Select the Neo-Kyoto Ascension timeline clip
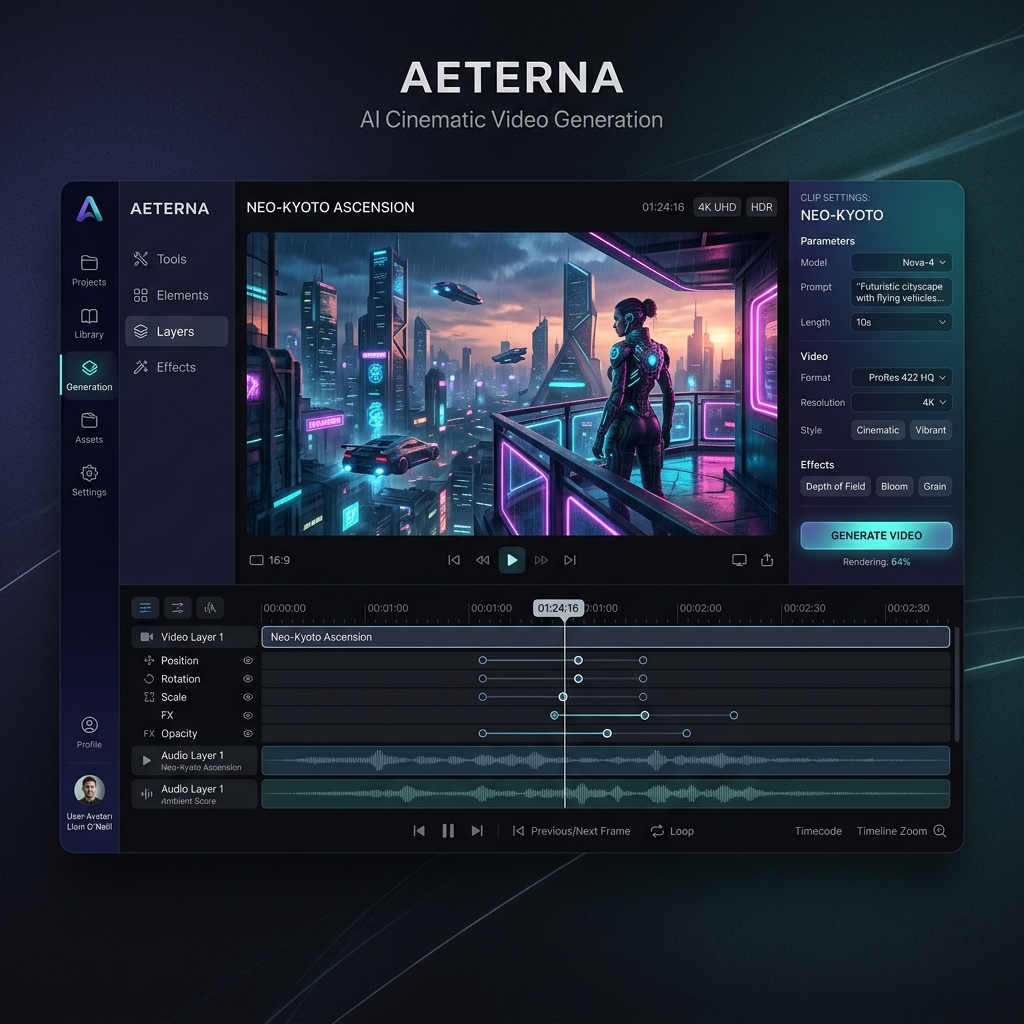 (605, 637)
